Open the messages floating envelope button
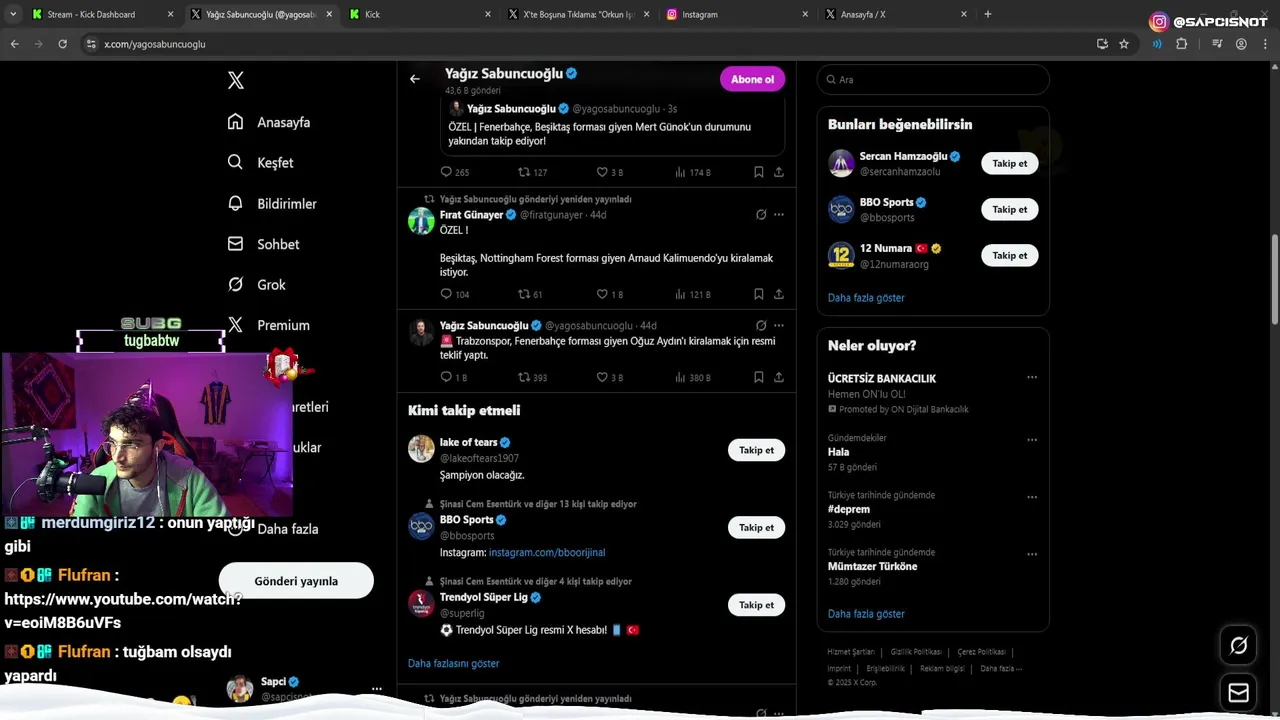 tap(1239, 692)
